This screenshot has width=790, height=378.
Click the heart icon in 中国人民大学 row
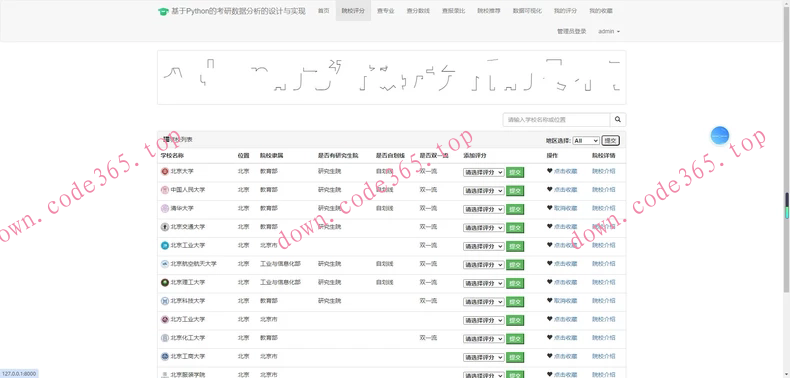coord(550,190)
